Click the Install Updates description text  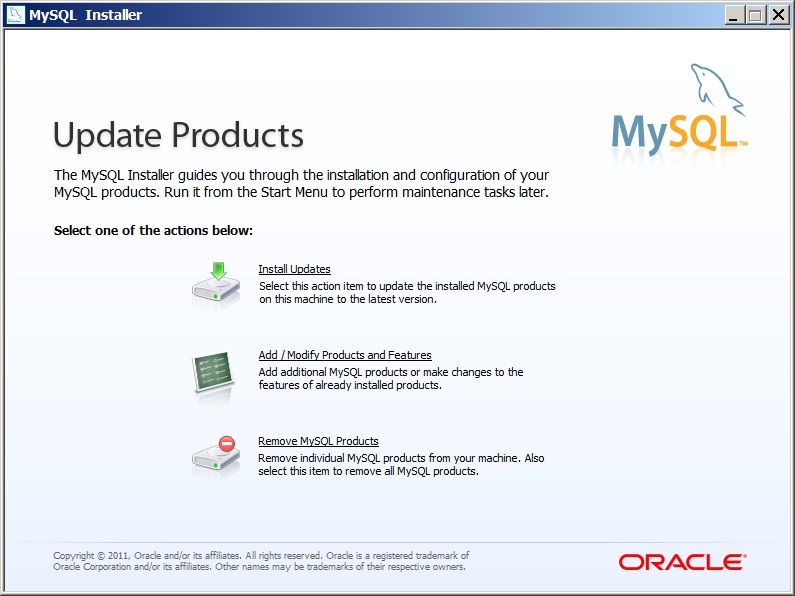coord(407,292)
